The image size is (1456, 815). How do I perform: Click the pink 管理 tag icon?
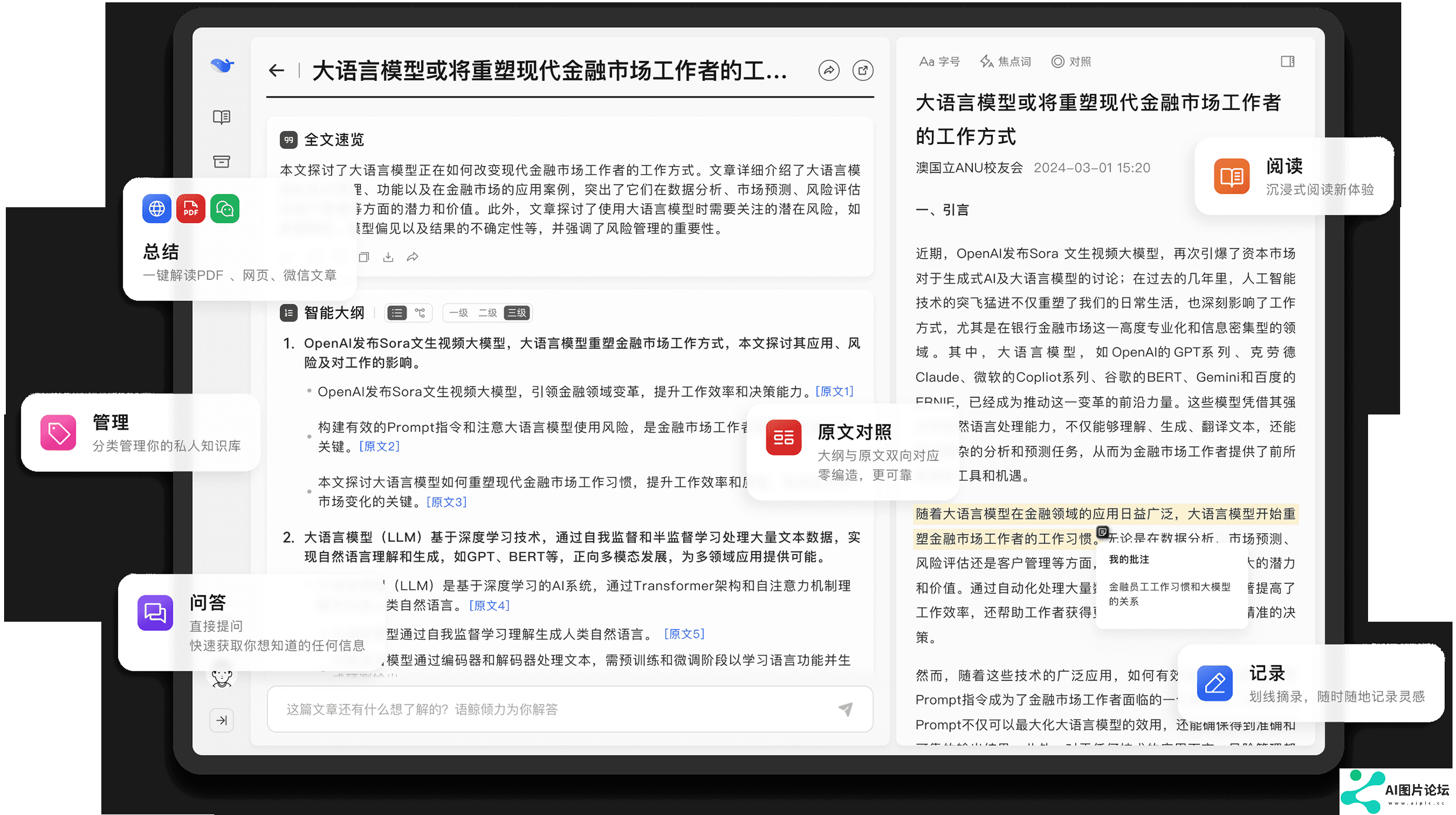pos(58,433)
